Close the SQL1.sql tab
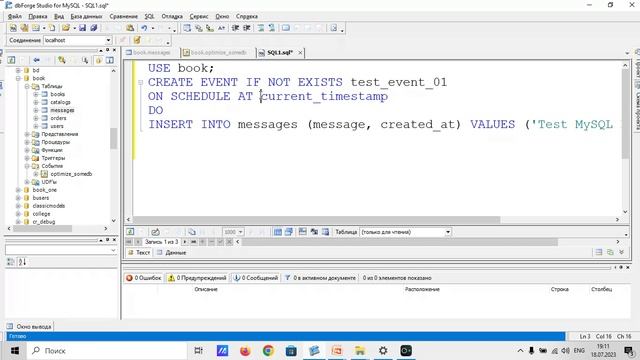Screen dimensions: 640x360 pyautogui.click(x=300, y=53)
